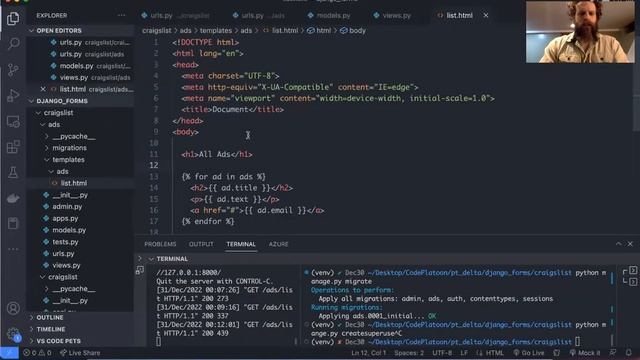This screenshot has height=360, width=640.
Task: Open the Testing flask view
Action: click(13, 173)
